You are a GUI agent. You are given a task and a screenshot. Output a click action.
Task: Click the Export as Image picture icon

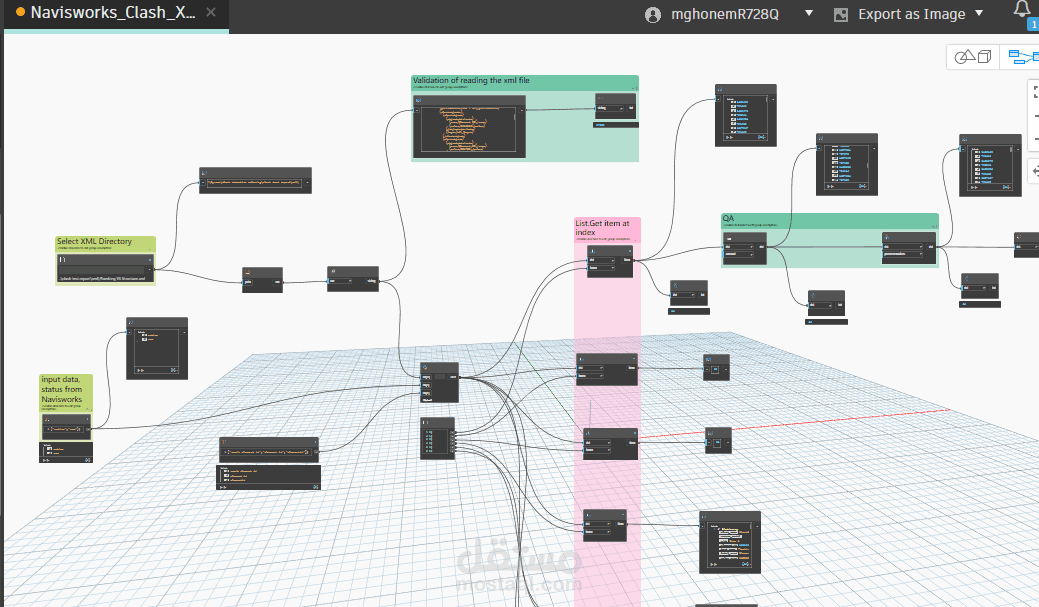pos(841,15)
